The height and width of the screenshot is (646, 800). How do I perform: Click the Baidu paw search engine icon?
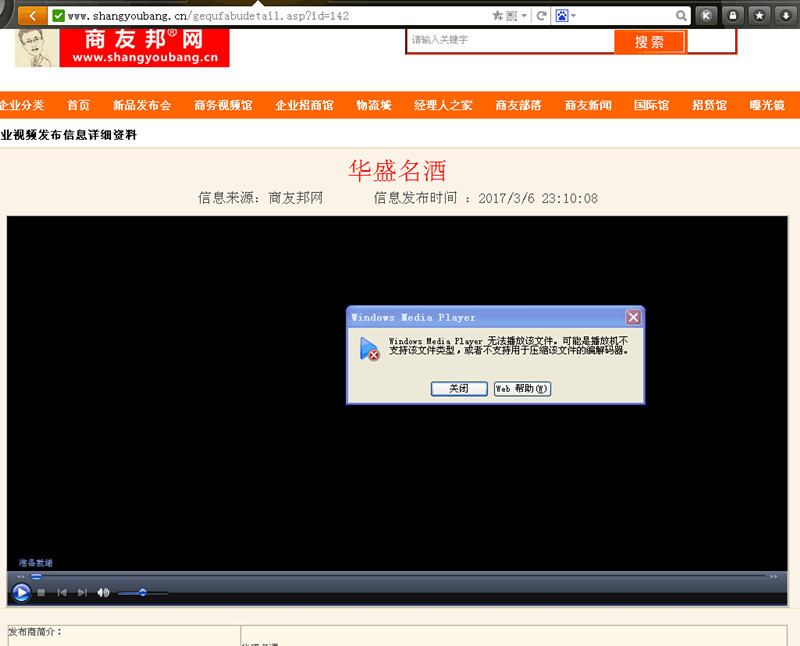point(562,16)
